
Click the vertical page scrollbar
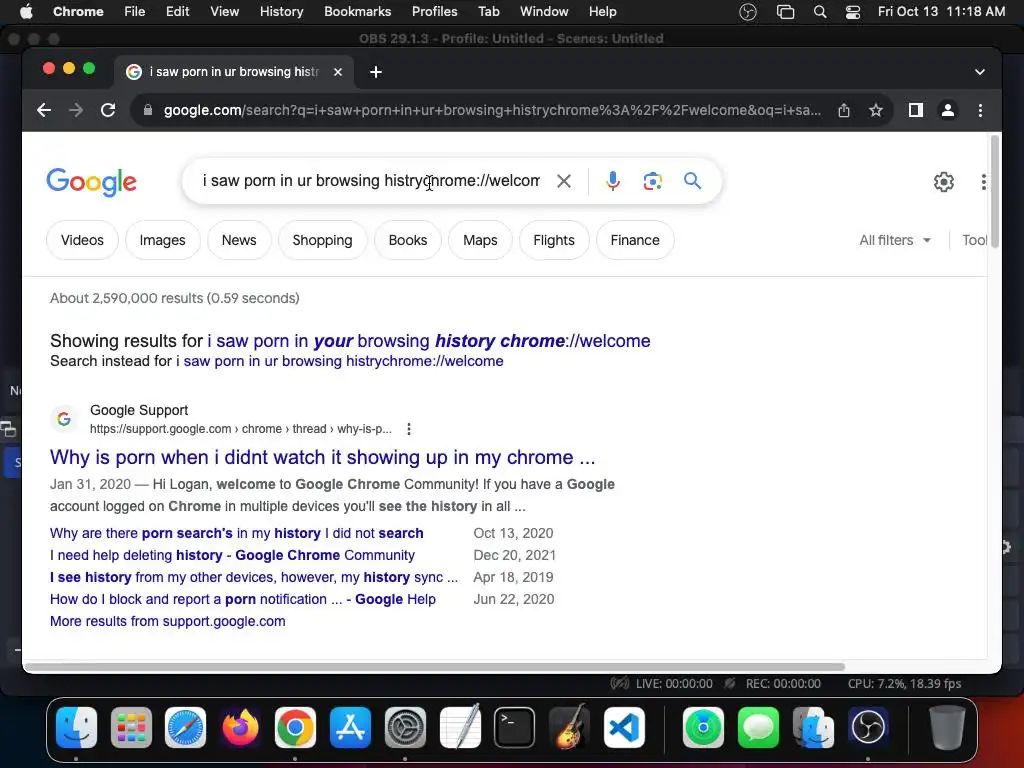pos(995,191)
